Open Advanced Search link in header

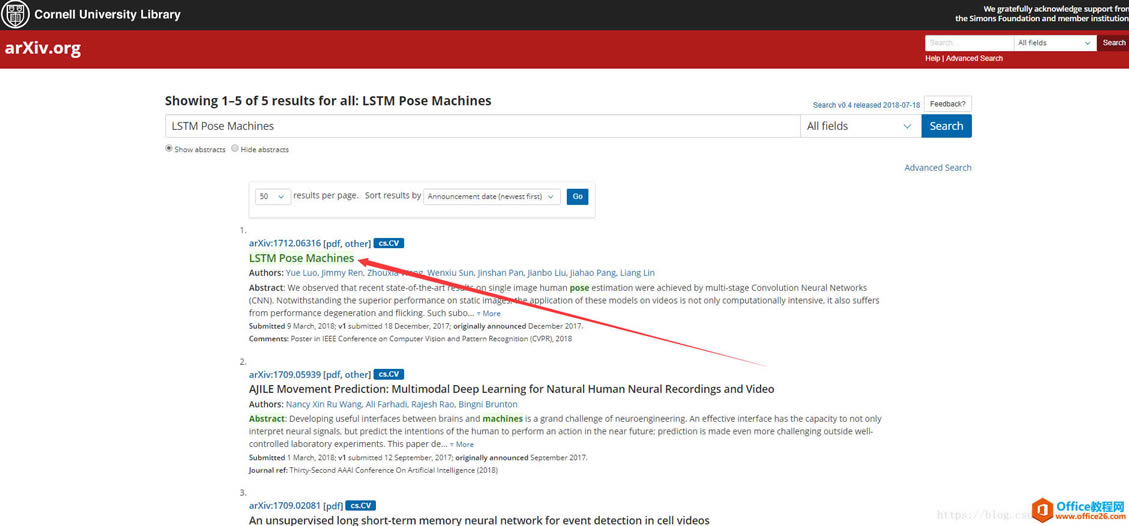(x=974, y=58)
